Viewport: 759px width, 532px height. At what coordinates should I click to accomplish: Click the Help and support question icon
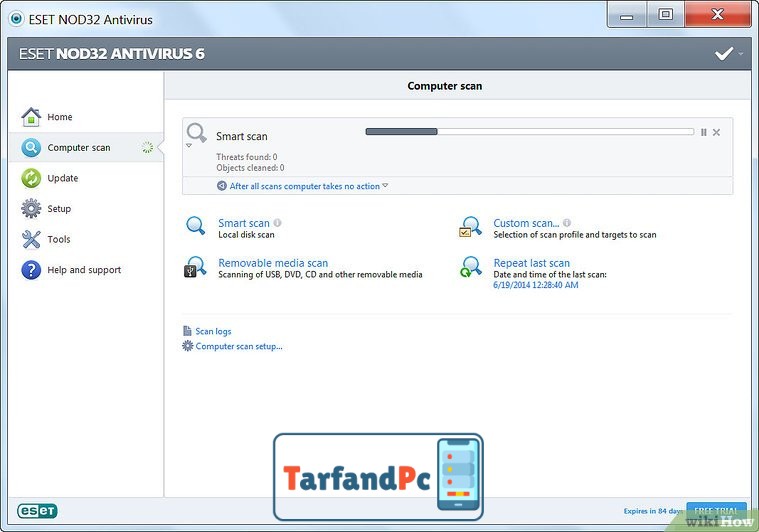(x=31, y=270)
